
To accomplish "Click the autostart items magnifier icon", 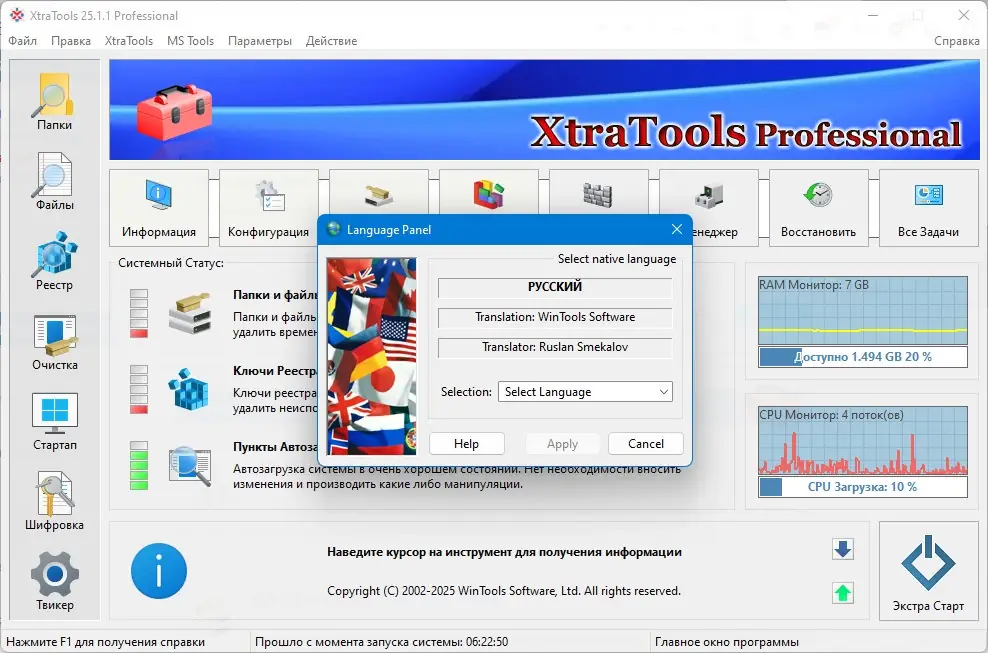I will [189, 465].
